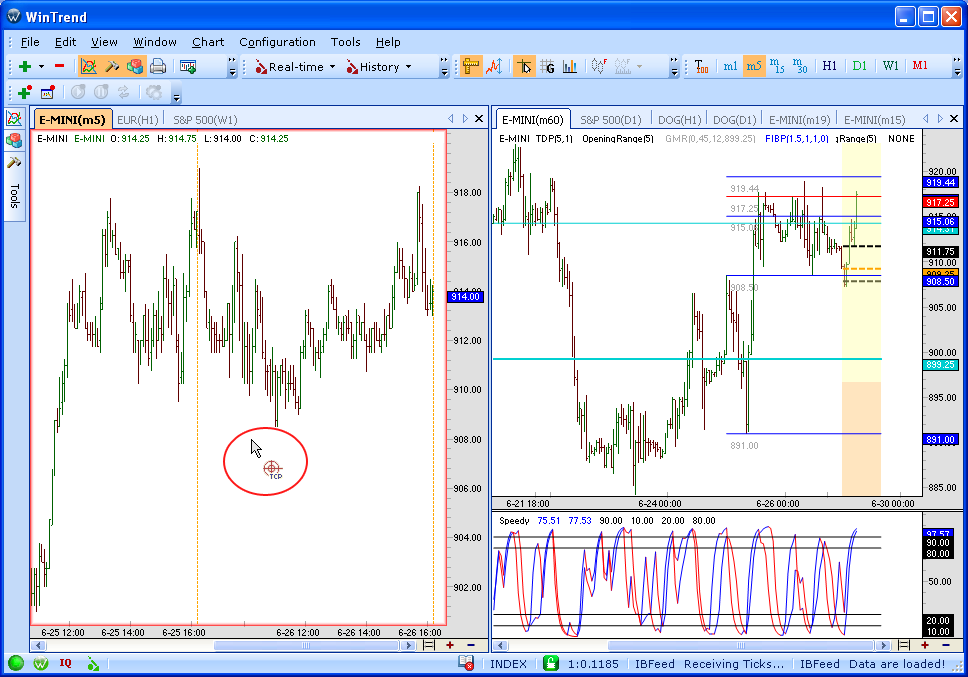Image resolution: width=968 pixels, height=677 pixels.
Task: Switch to the EUR(H1) tab
Action: (x=138, y=120)
